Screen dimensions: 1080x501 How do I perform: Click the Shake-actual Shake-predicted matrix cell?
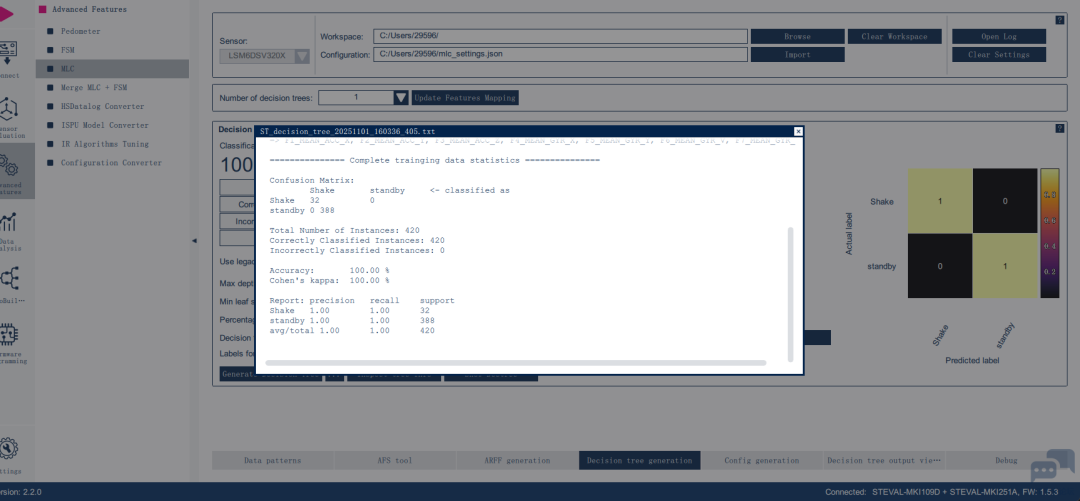click(x=940, y=201)
